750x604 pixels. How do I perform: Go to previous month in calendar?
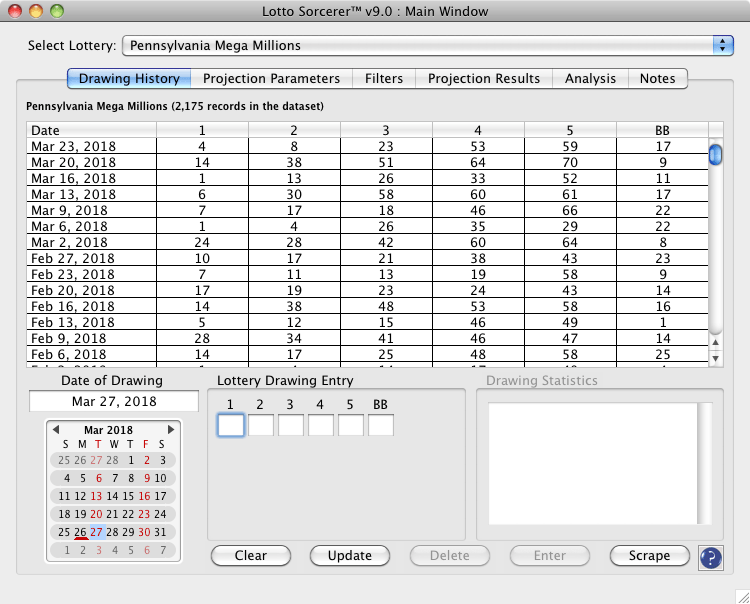(55, 429)
